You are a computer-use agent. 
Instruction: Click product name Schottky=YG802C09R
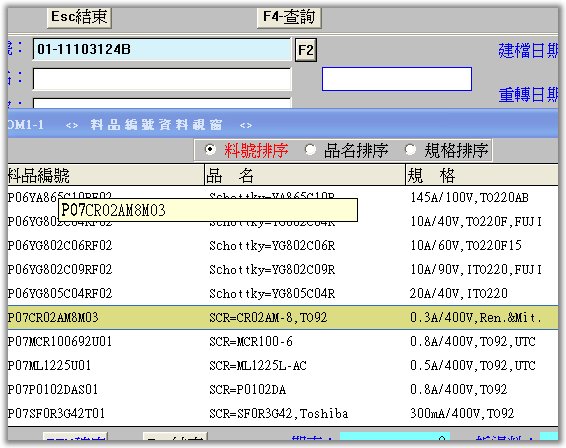pos(272,270)
